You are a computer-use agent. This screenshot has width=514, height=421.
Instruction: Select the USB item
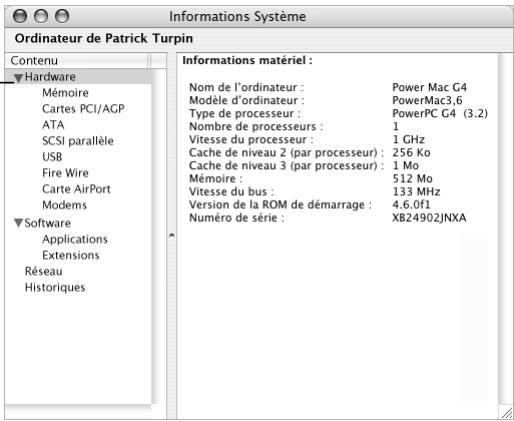point(52,157)
